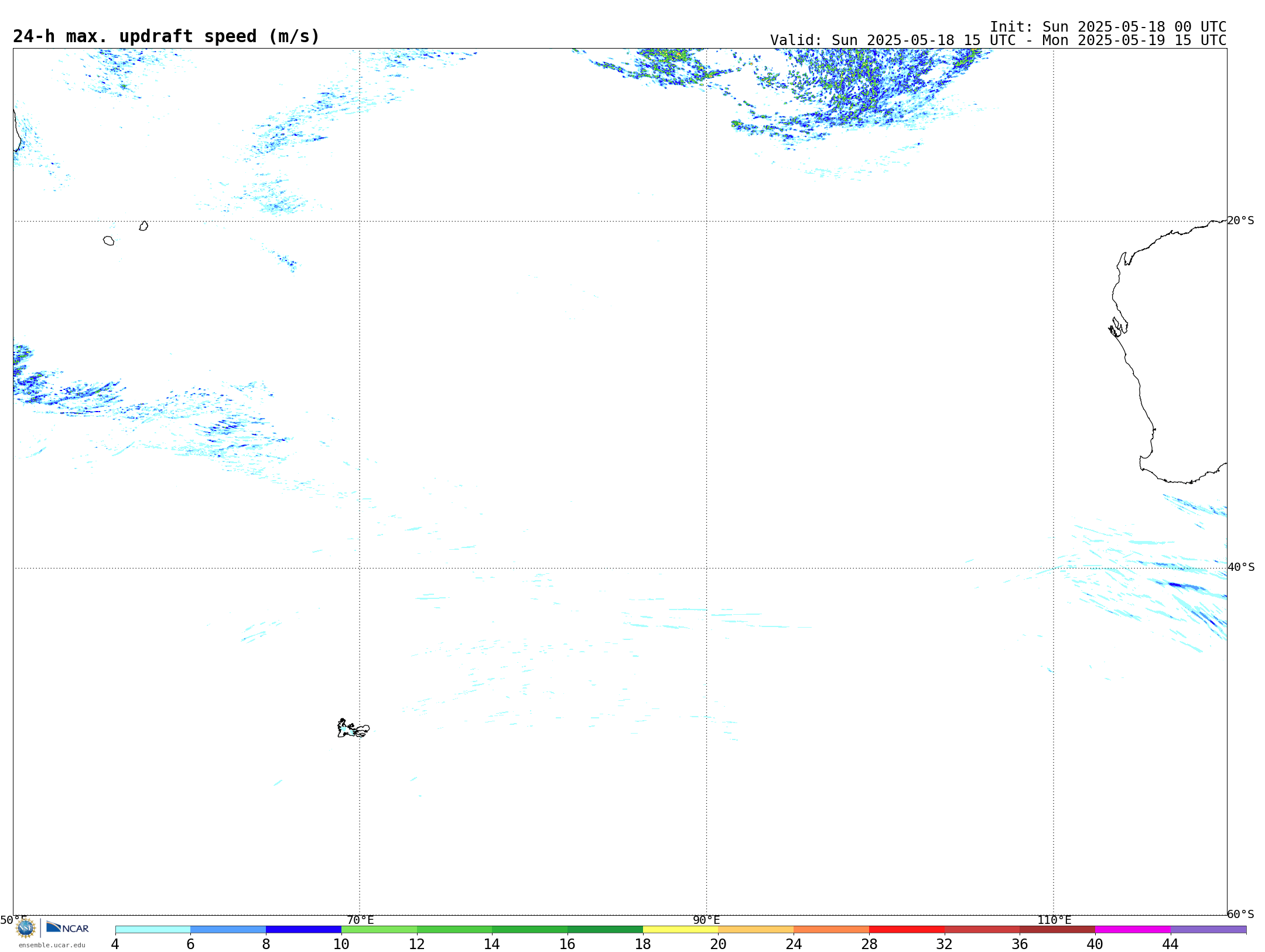This screenshot has height=952, width=1265.
Task: Select the light cyan 4–6 color swatch
Action: tap(153, 930)
